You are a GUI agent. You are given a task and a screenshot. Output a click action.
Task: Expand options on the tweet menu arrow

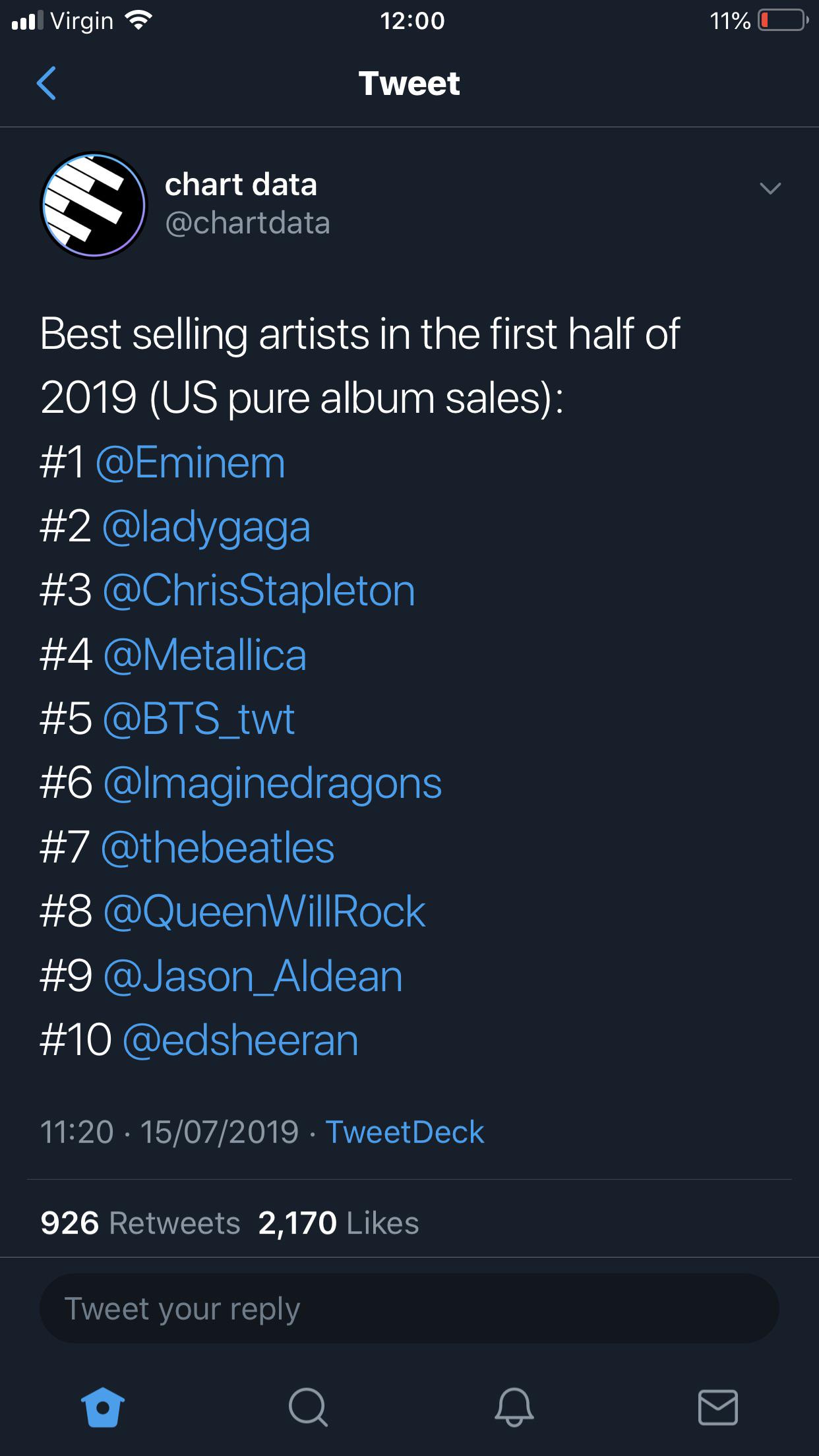[x=770, y=191]
